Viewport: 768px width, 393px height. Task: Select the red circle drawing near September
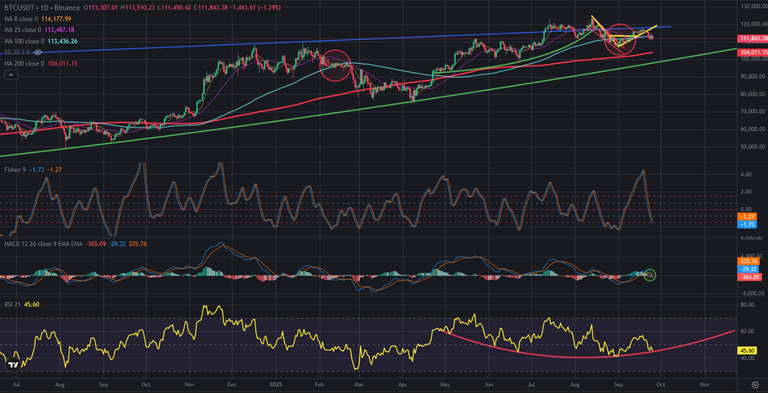(620, 39)
